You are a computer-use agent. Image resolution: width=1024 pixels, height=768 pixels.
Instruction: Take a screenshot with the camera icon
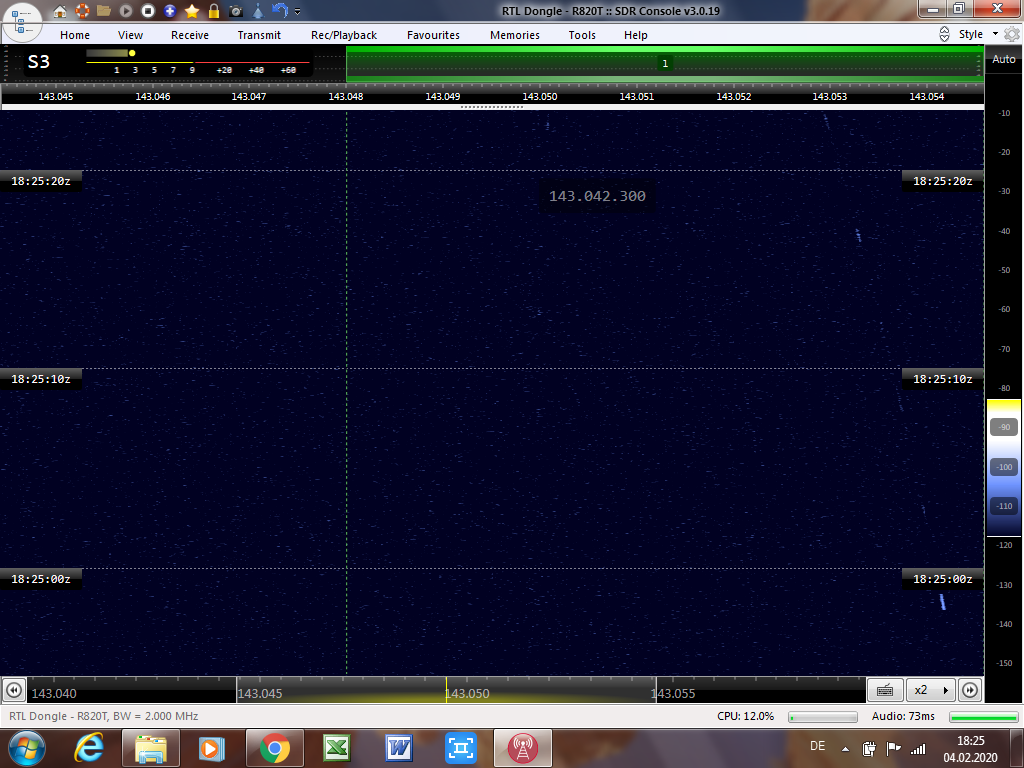236,11
